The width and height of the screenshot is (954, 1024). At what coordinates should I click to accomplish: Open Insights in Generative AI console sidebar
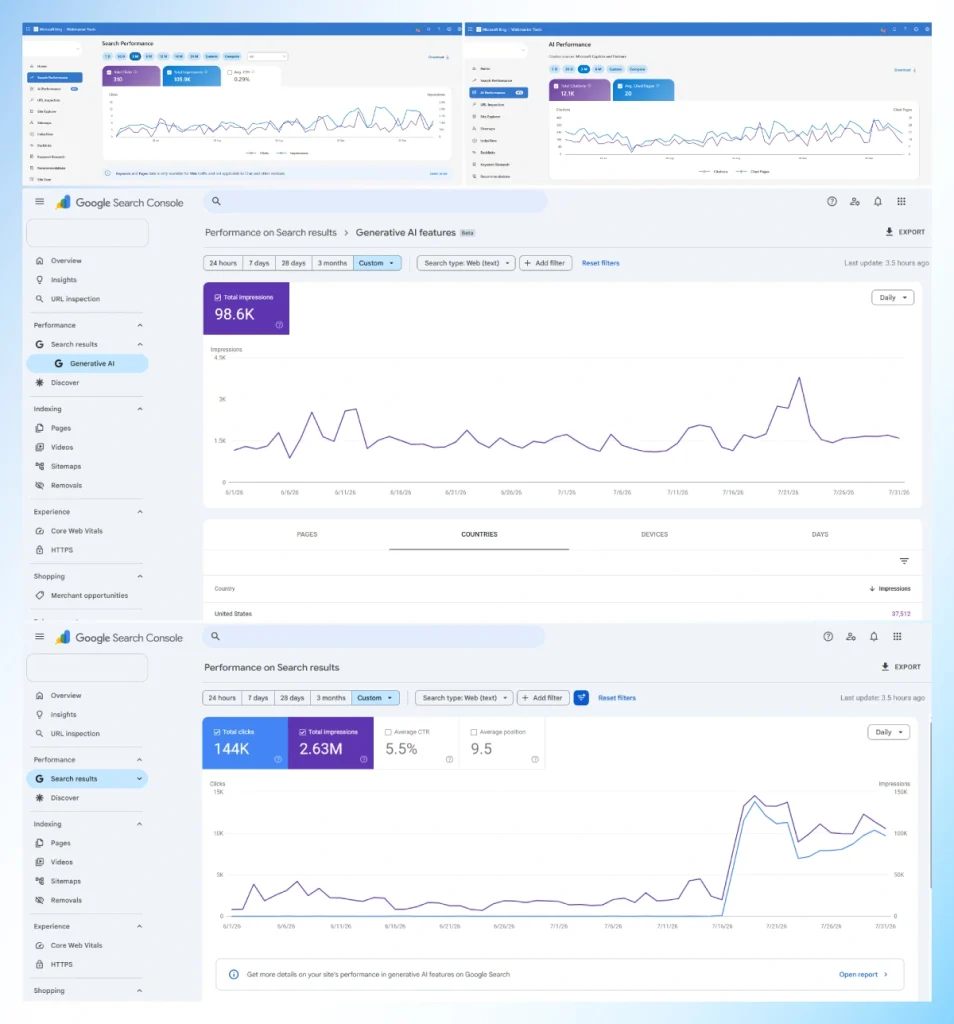pyautogui.click(x=63, y=280)
